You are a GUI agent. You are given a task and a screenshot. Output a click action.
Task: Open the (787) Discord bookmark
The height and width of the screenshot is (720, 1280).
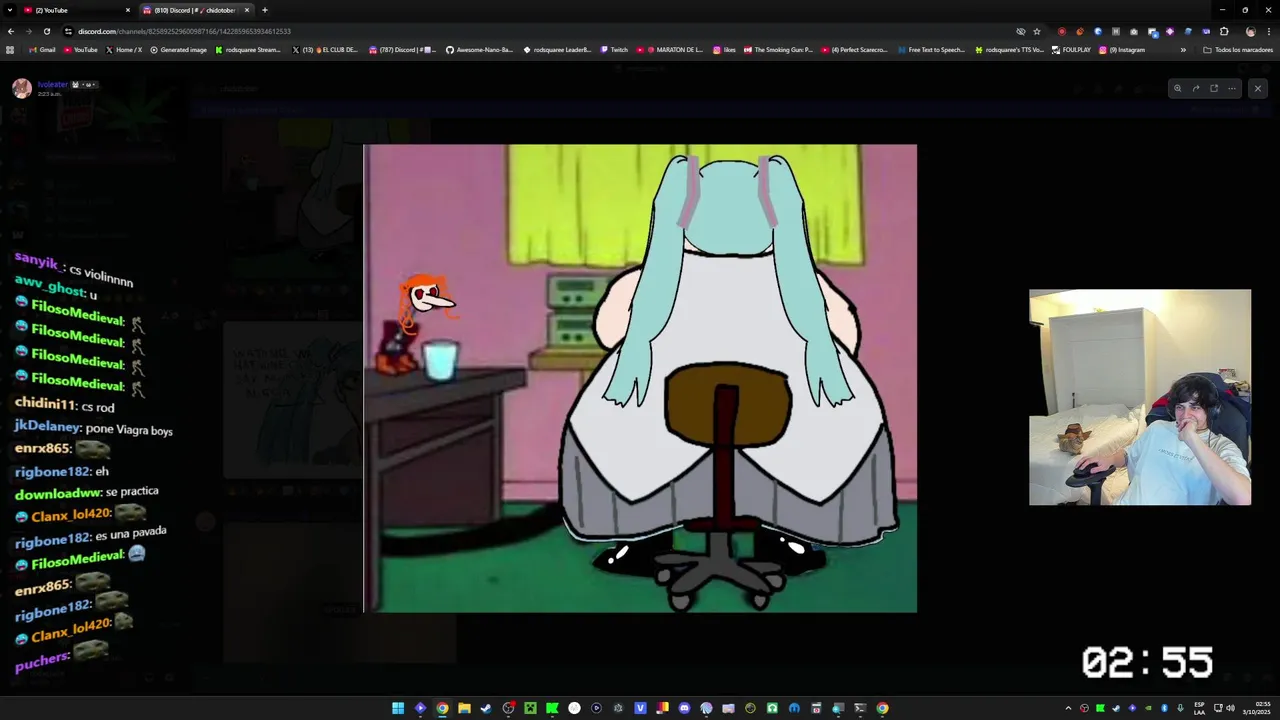coord(403,49)
